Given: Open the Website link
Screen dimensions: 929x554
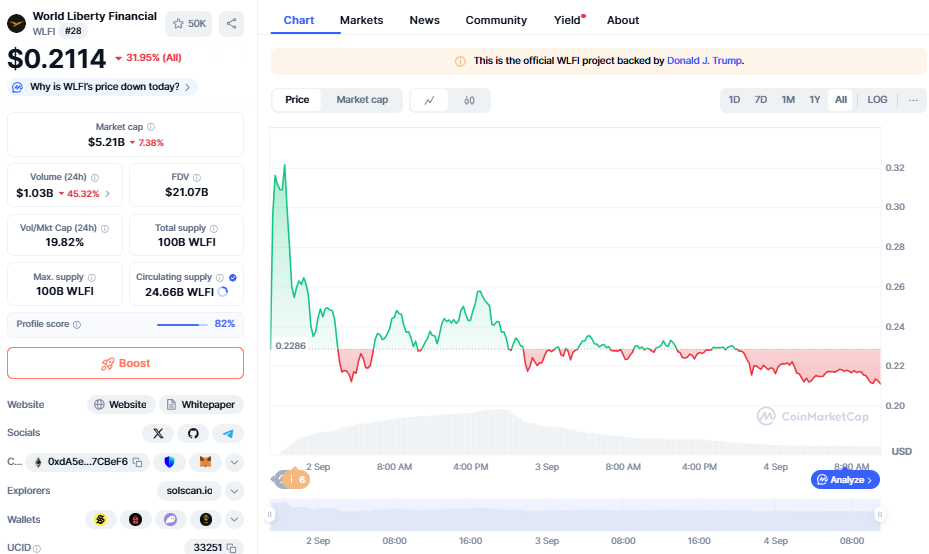Looking at the screenshot, I should [121, 405].
